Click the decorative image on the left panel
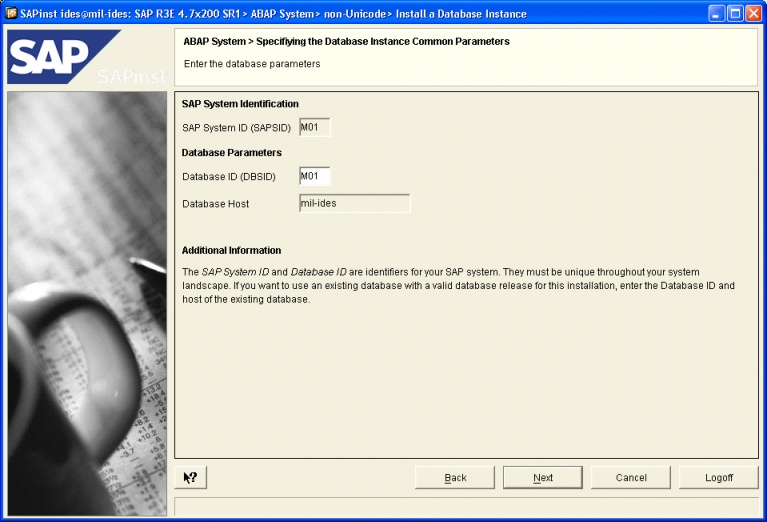The height and width of the screenshot is (522, 767). click(x=86, y=300)
